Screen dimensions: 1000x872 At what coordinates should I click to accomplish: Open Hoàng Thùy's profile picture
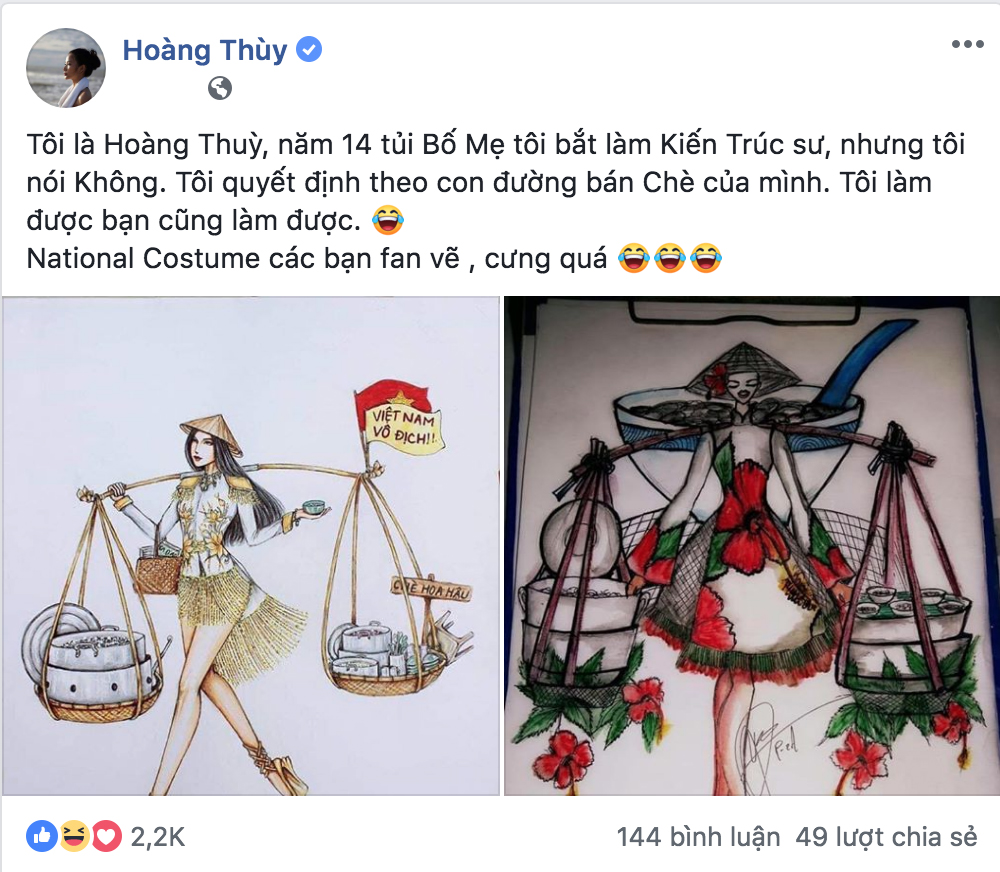(x=66, y=68)
